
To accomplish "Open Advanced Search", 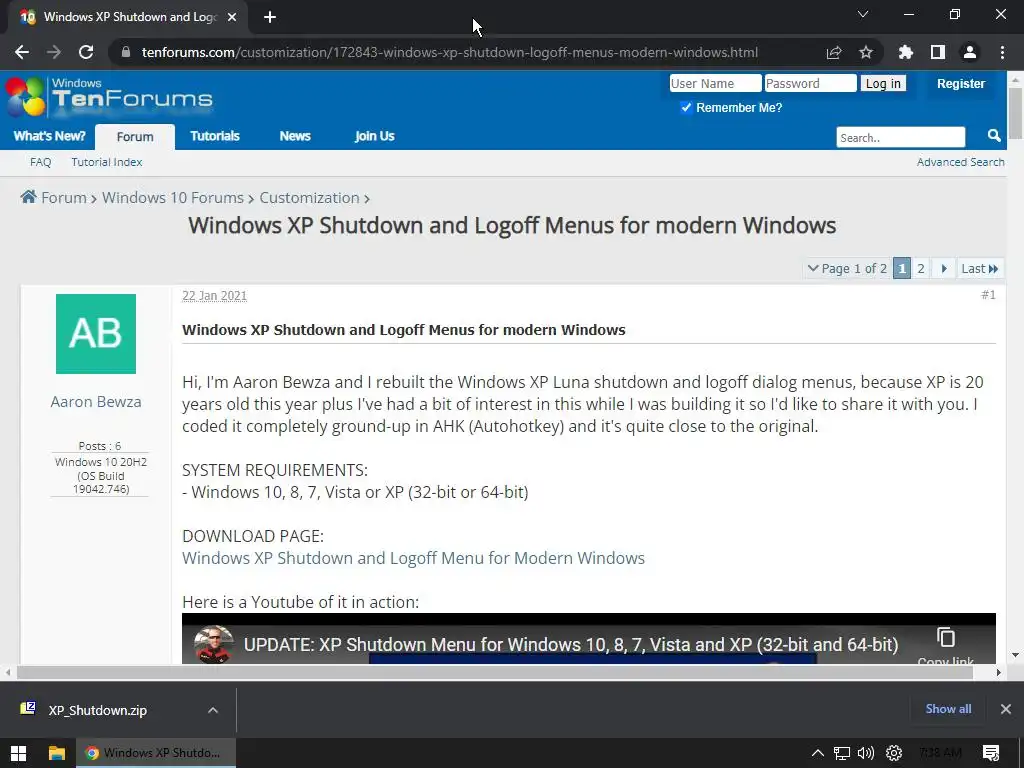I will [x=961, y=162].
